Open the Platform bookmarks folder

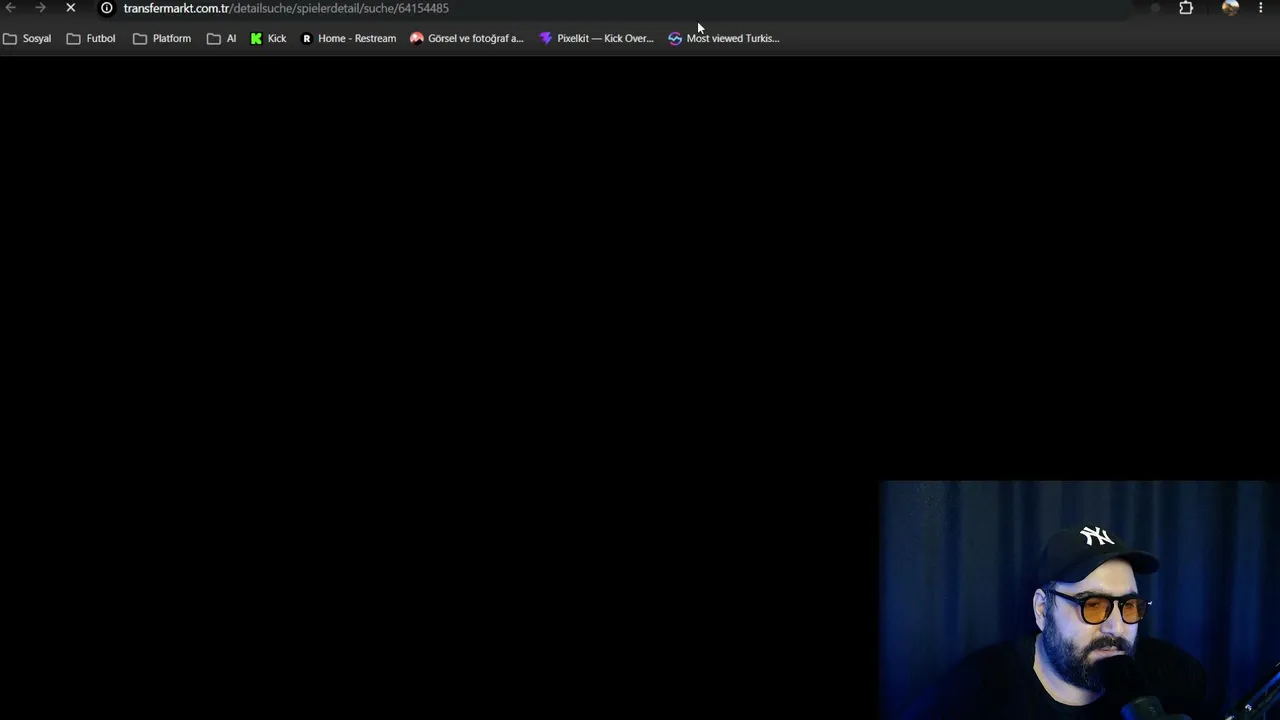coord(162,38)
